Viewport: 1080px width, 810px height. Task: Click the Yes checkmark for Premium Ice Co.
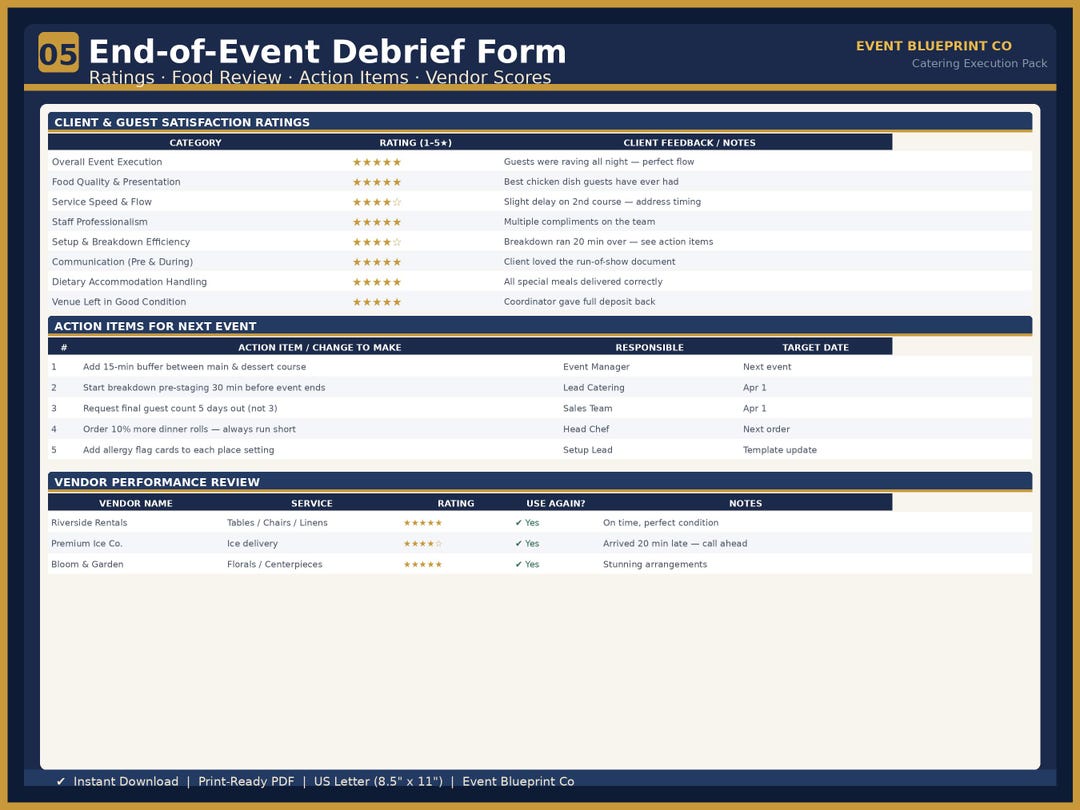(x=527, y=543)
